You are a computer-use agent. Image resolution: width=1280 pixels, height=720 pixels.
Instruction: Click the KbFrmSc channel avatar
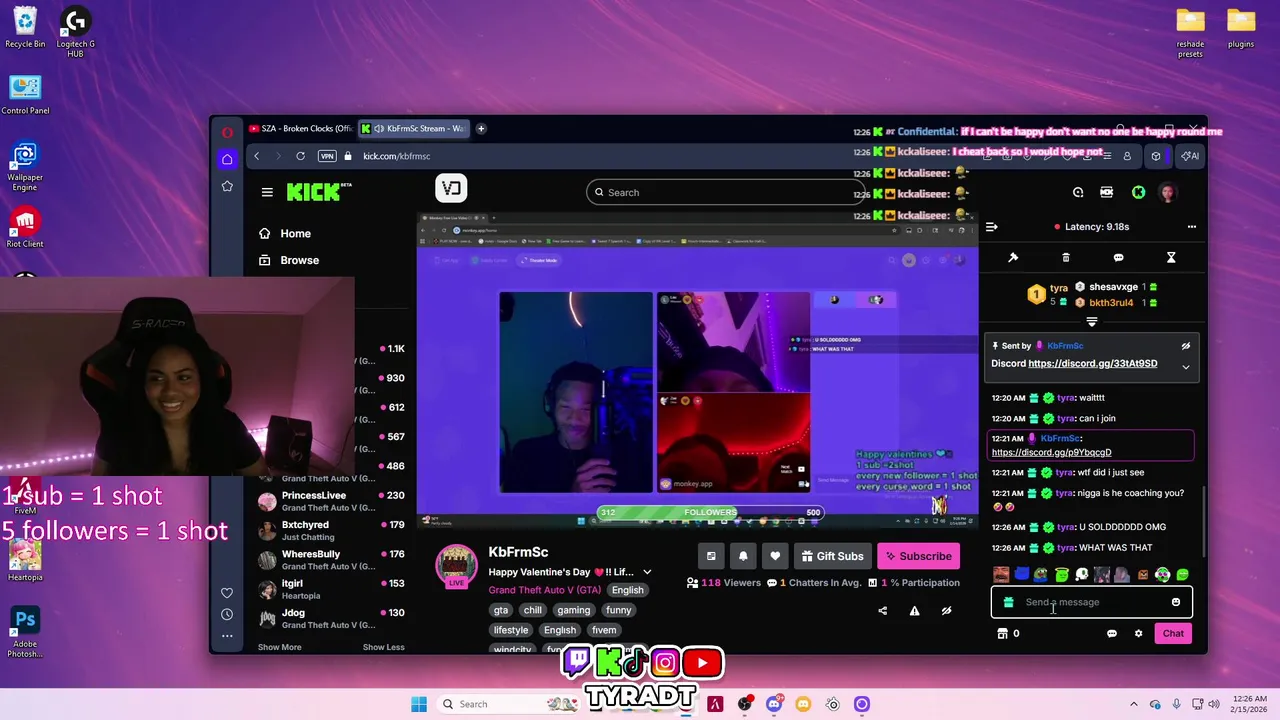(456, 566)
